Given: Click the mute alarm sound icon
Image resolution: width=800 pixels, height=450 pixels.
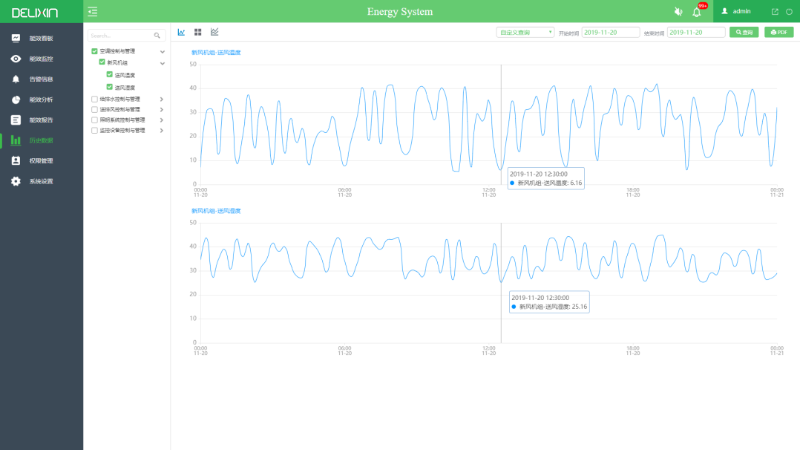Looking at the screenshot, I should [x=677, y=11].
